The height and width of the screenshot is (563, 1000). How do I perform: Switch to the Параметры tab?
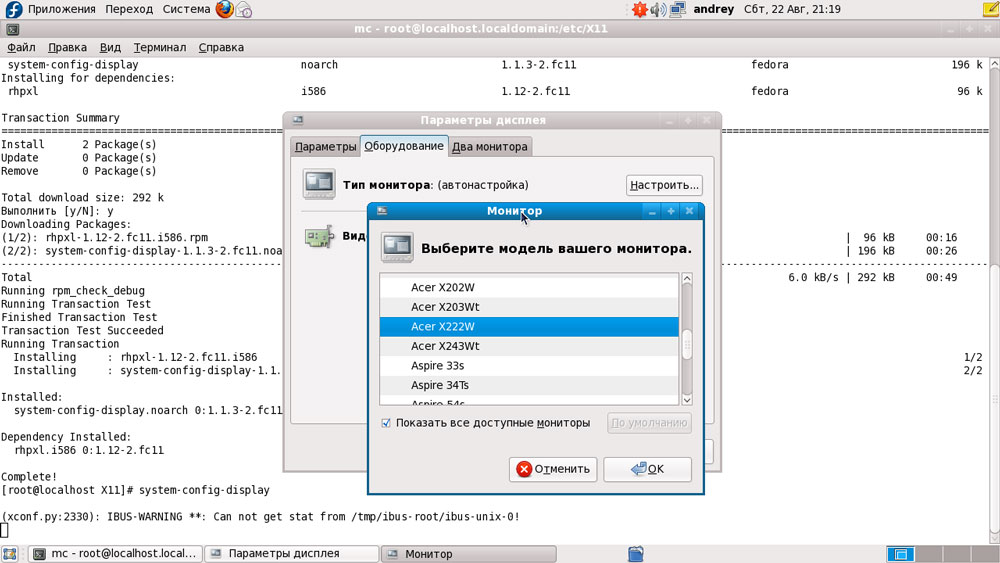click(325, 147)
